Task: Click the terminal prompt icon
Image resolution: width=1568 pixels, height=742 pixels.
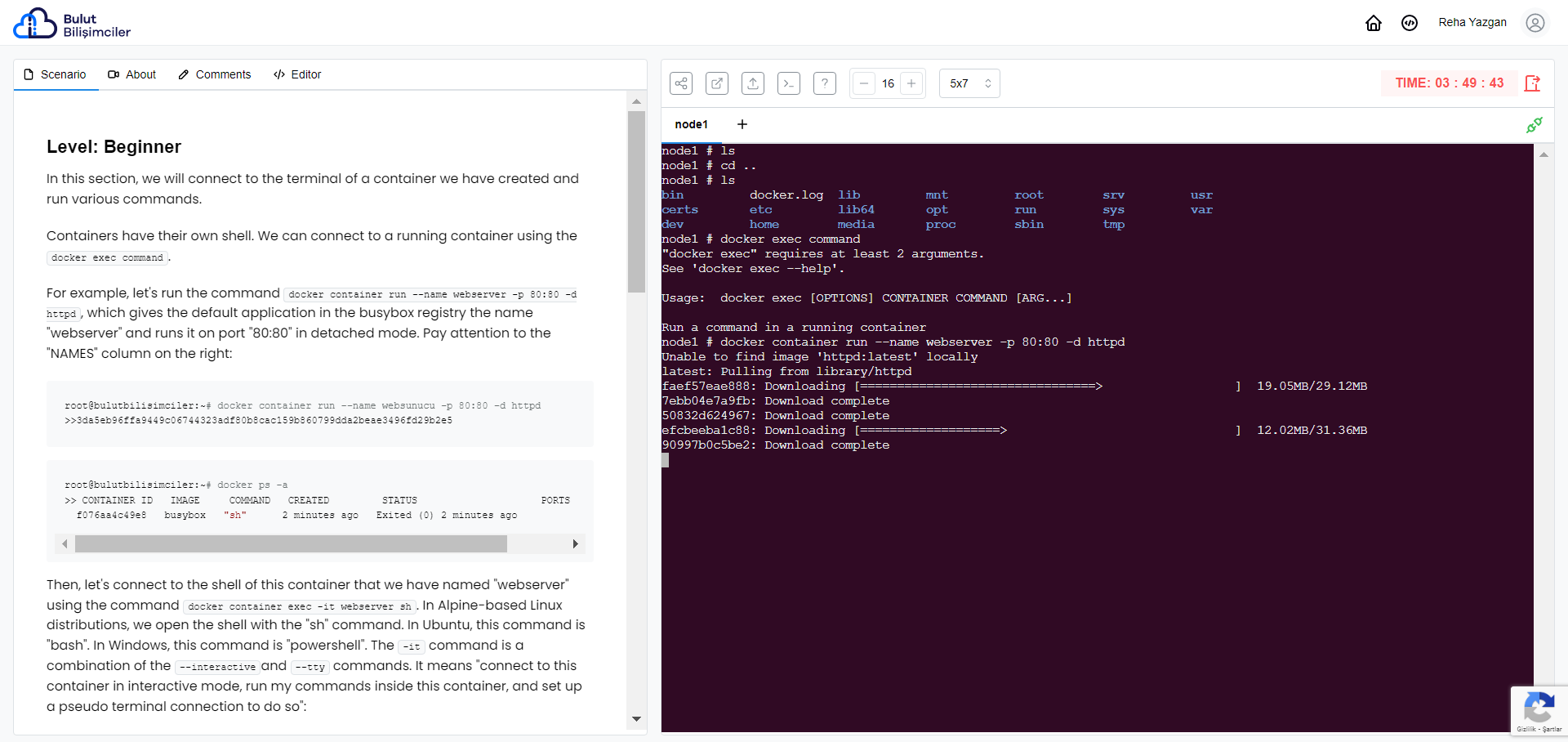Action: (x=789, y=83)
